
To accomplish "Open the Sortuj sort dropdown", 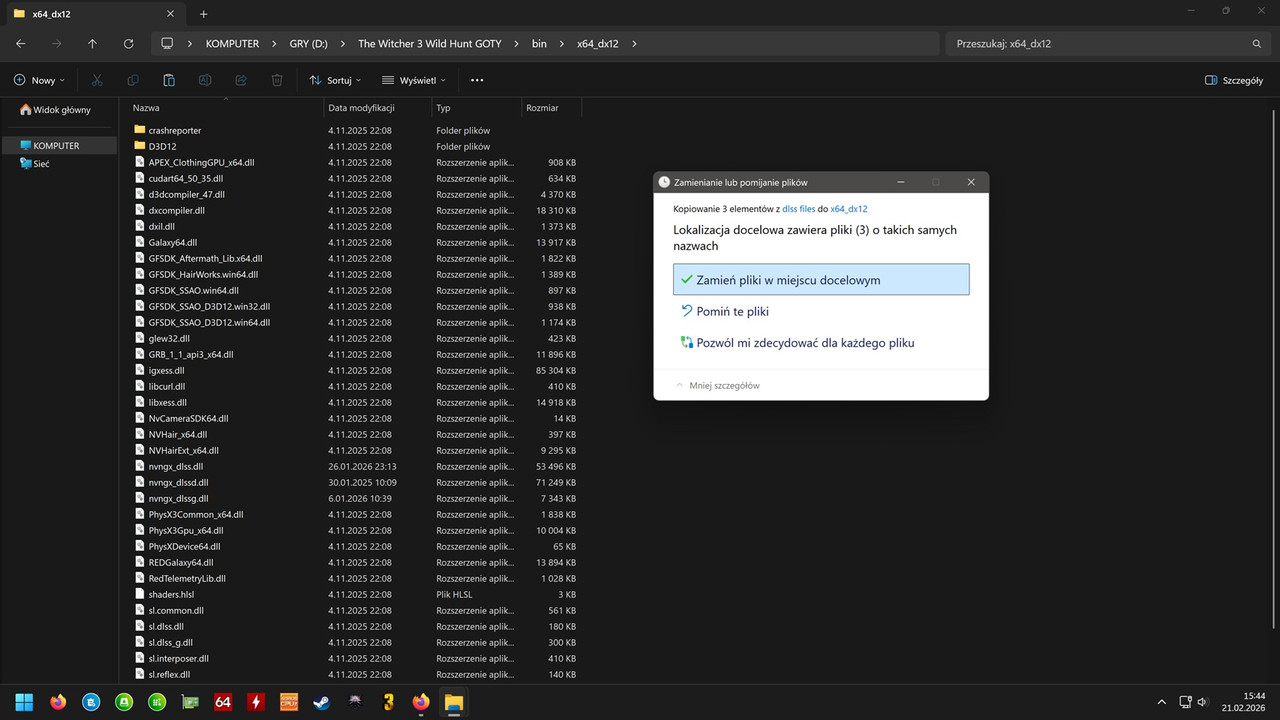I will (x=334, y=80).
